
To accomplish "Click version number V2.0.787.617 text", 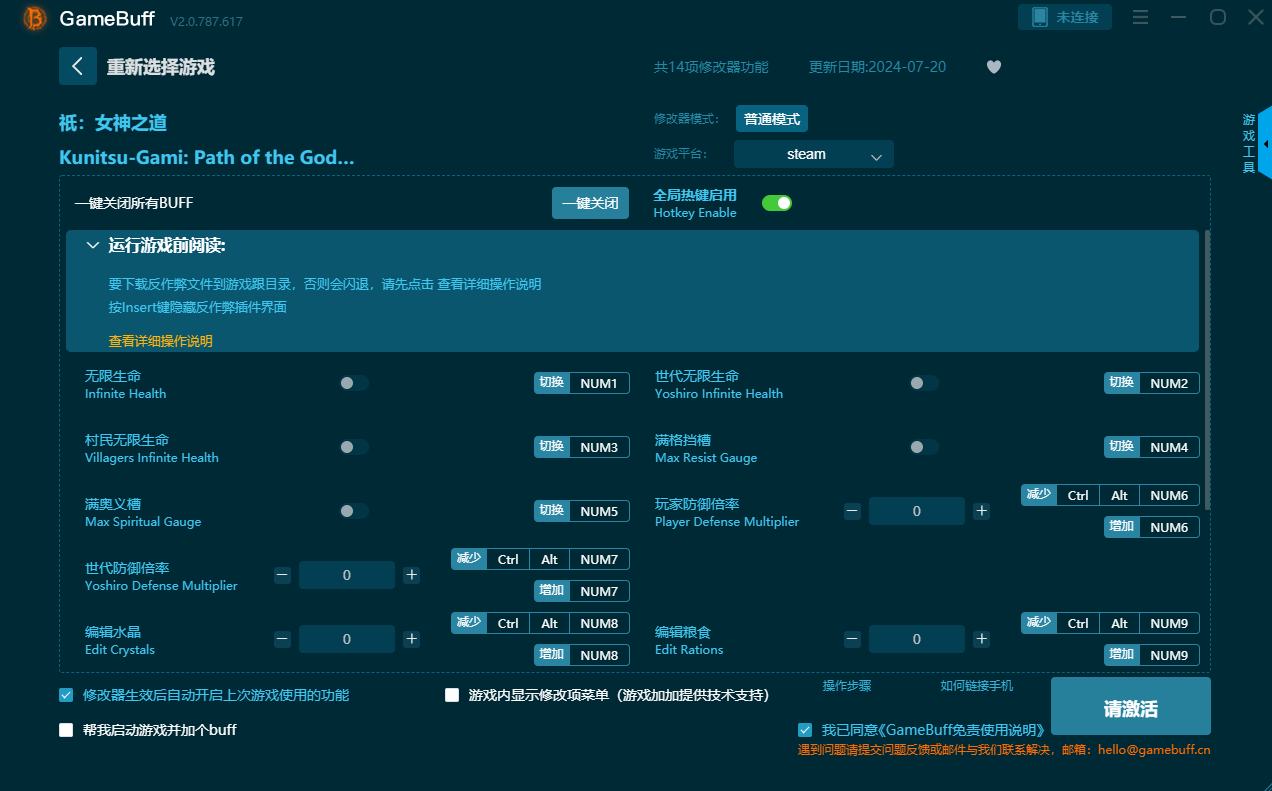I will pos(206,21).
